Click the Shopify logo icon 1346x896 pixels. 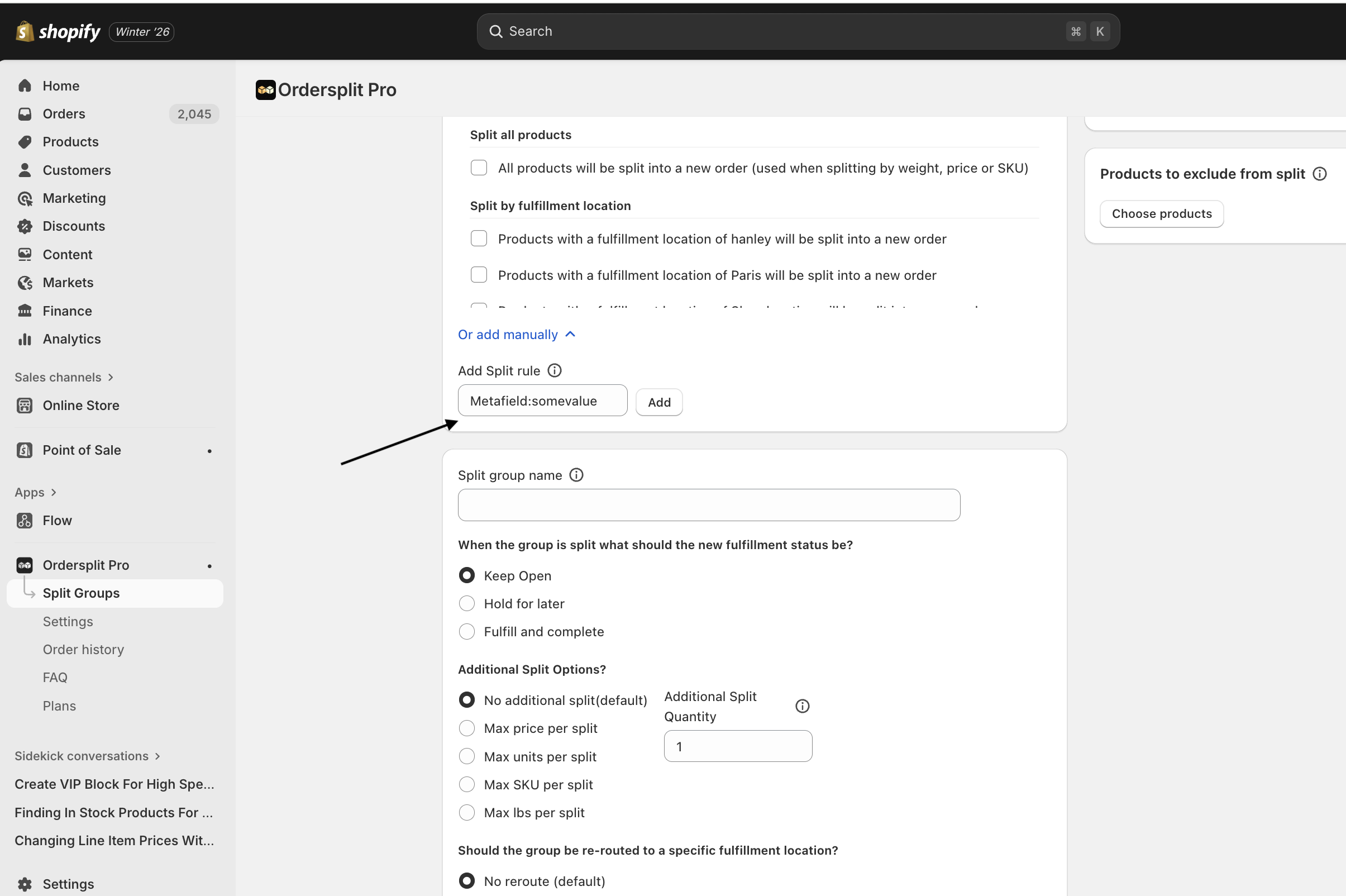(x=24, y=31)
